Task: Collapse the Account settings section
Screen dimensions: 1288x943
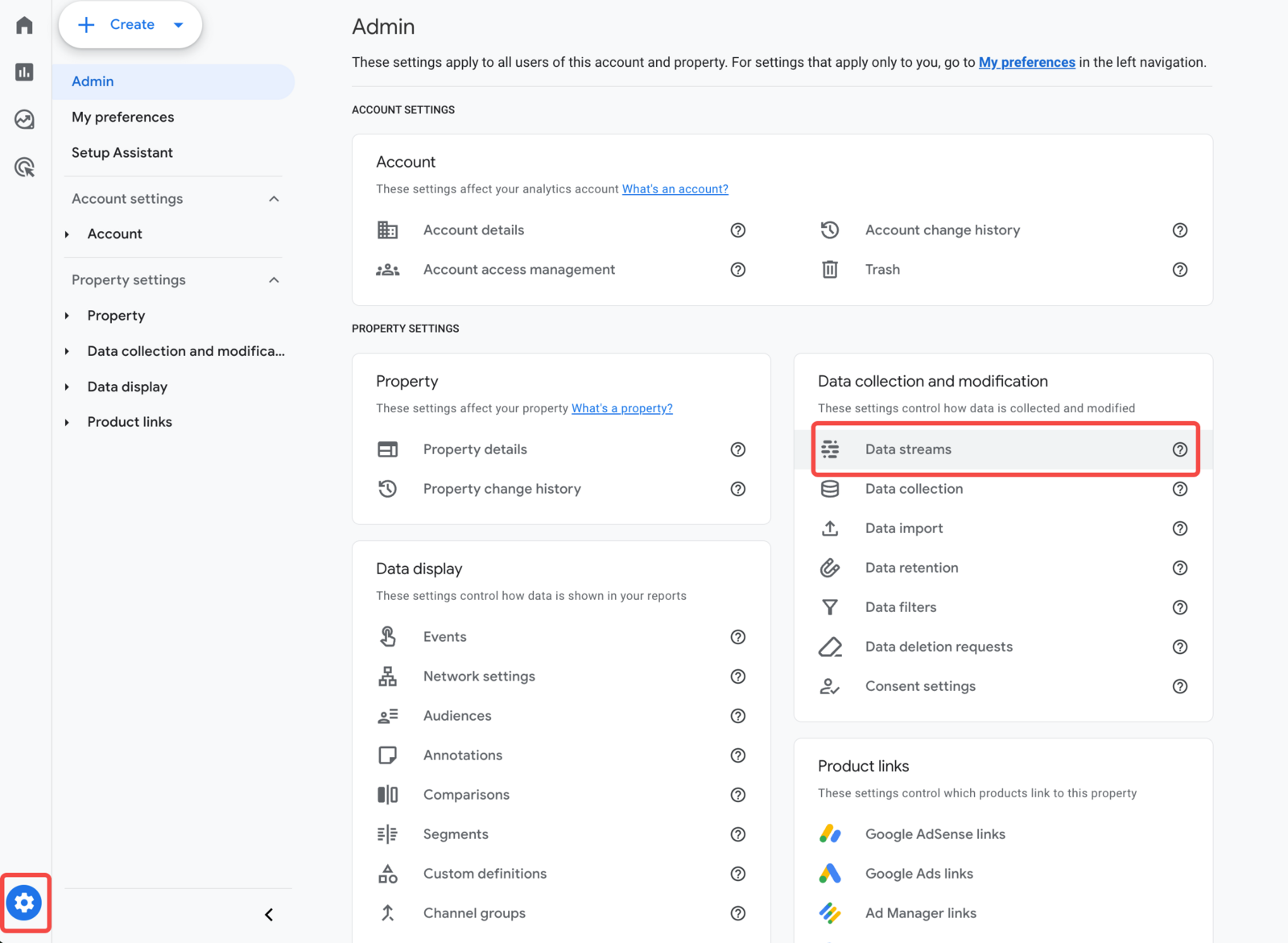Action: tap(274, 199)
